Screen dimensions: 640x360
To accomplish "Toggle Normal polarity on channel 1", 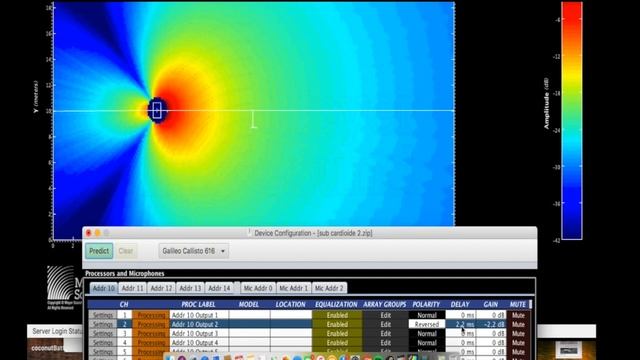I will pos(427,315).
